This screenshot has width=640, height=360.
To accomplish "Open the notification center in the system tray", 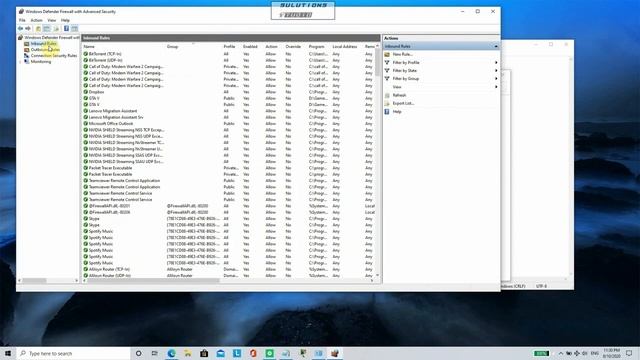I will (x=629, y=353).
